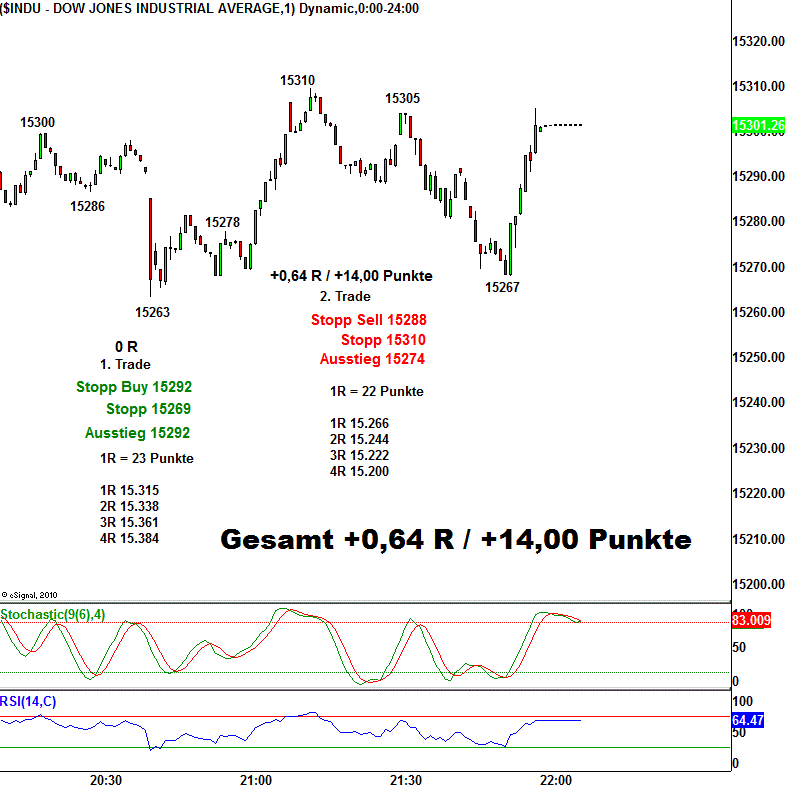Screen dimensions: 785x785
Task: Click the eSignal 2010 copyright notice
Action: pyautogui.click(x=31, y=593)
